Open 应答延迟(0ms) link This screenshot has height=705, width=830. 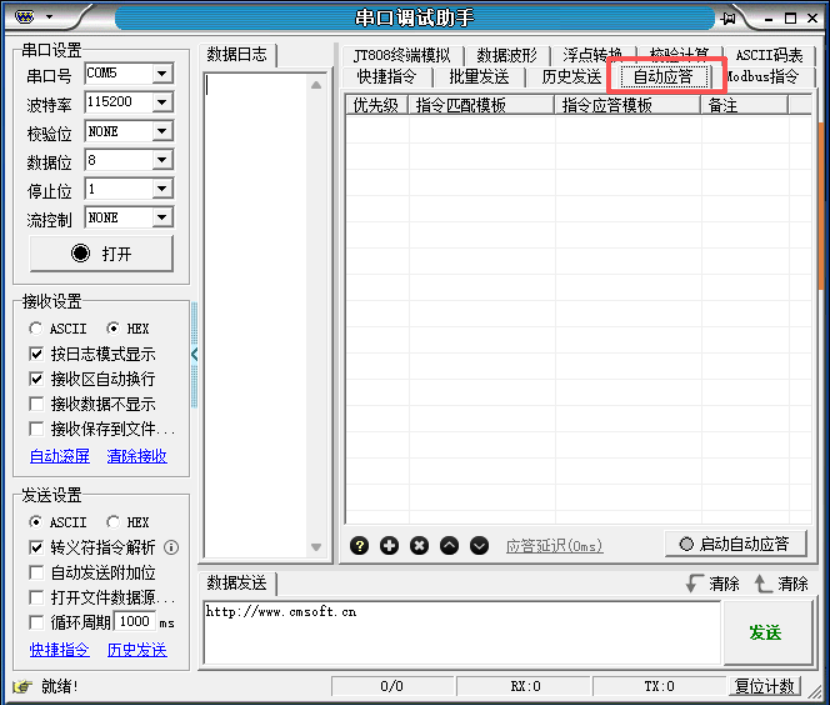pyautogui.click(x=554, y=546)
